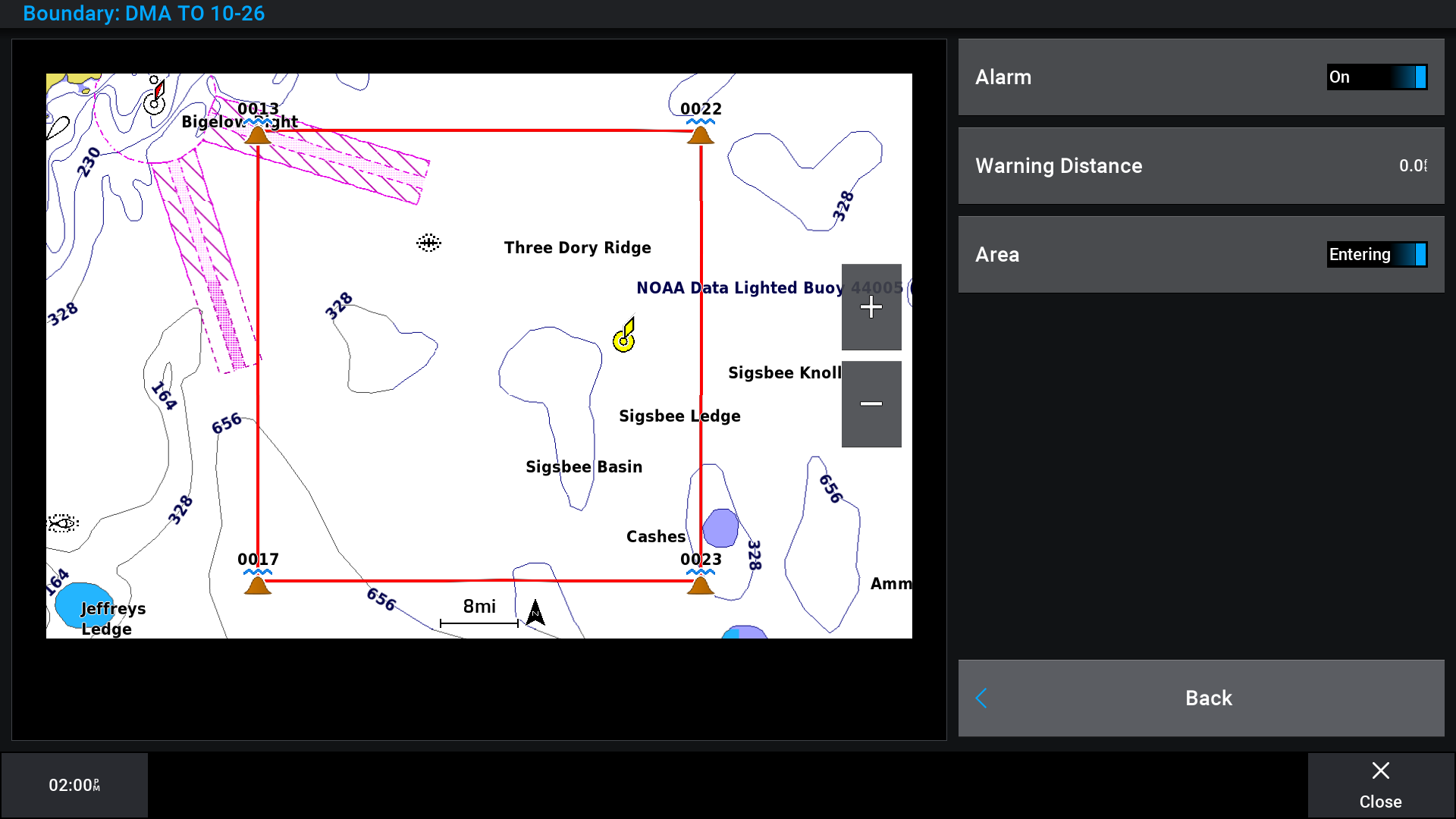The image size is (1456, 819).
Task: Tap the back chevron arrow icon
Action: pos(981,698)
